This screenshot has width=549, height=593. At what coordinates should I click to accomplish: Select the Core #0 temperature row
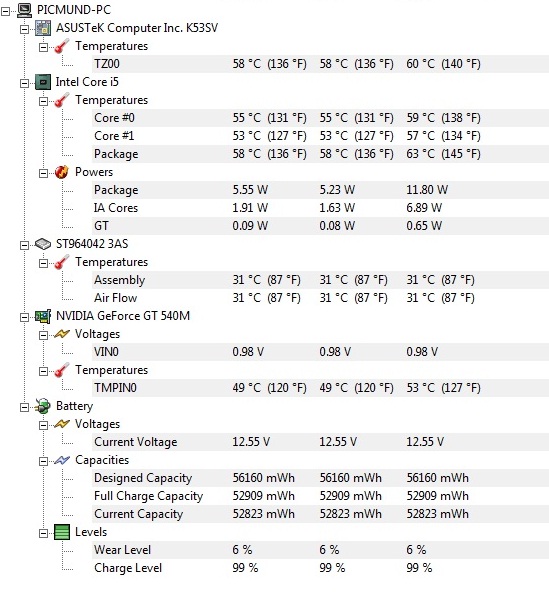tap(320, 118)
